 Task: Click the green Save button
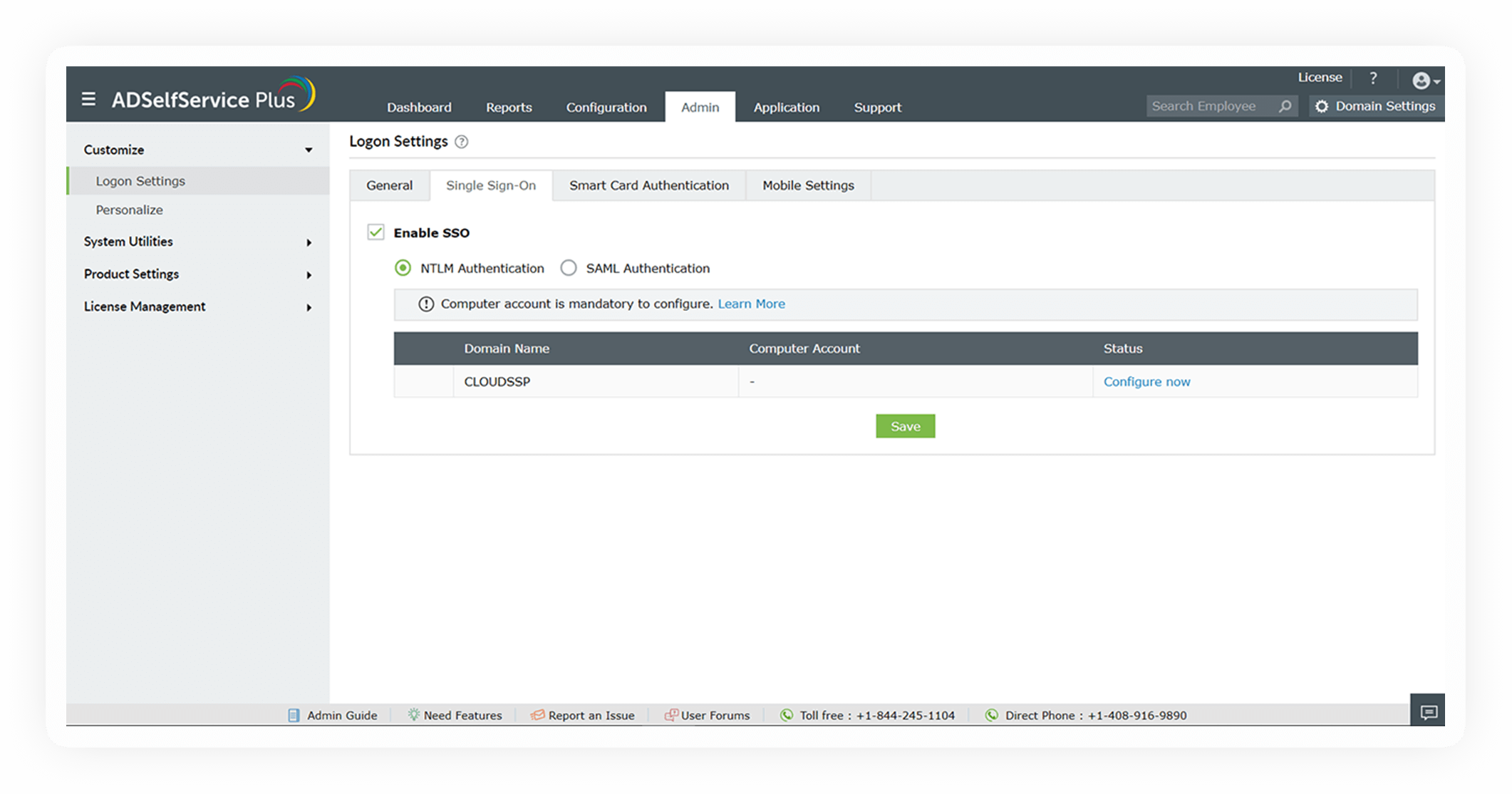click(x=905, y=426)
